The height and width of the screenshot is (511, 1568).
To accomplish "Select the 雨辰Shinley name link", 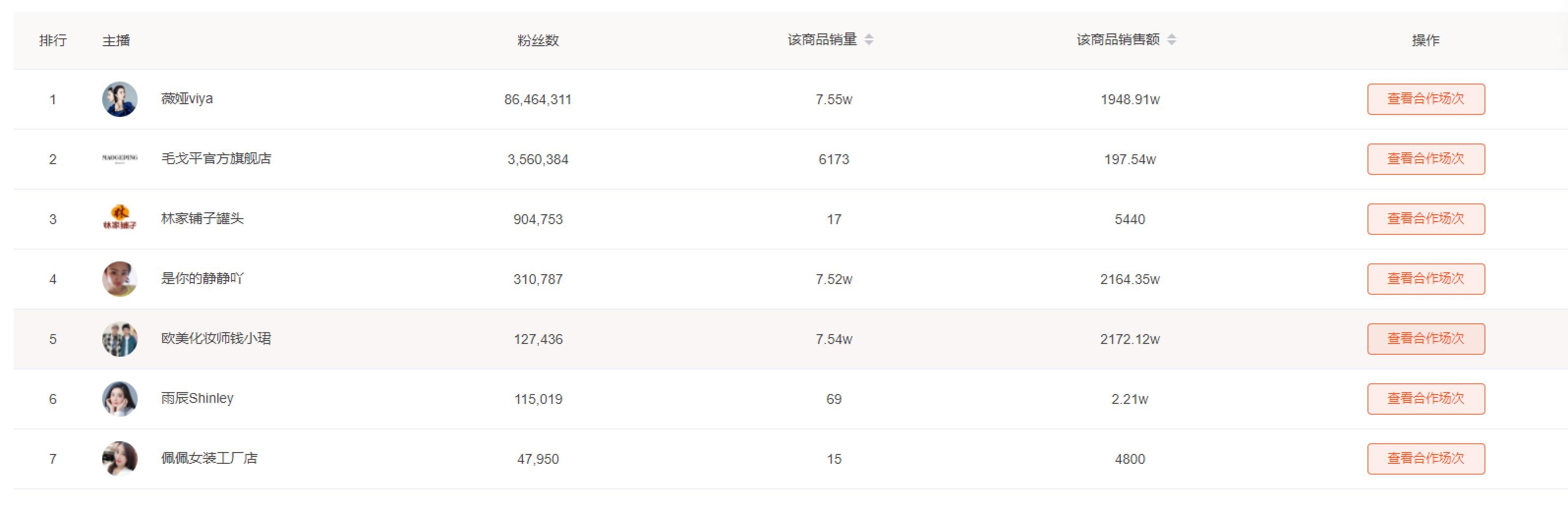I will (197, 398).
